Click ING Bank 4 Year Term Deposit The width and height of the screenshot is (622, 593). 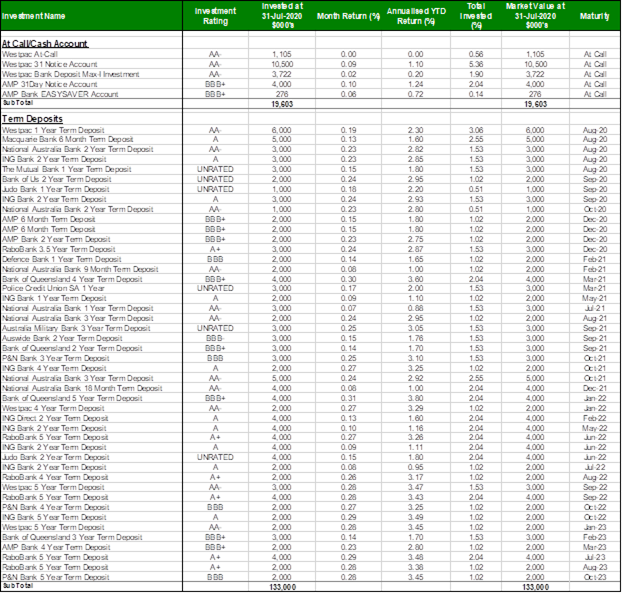pos(54,368)
